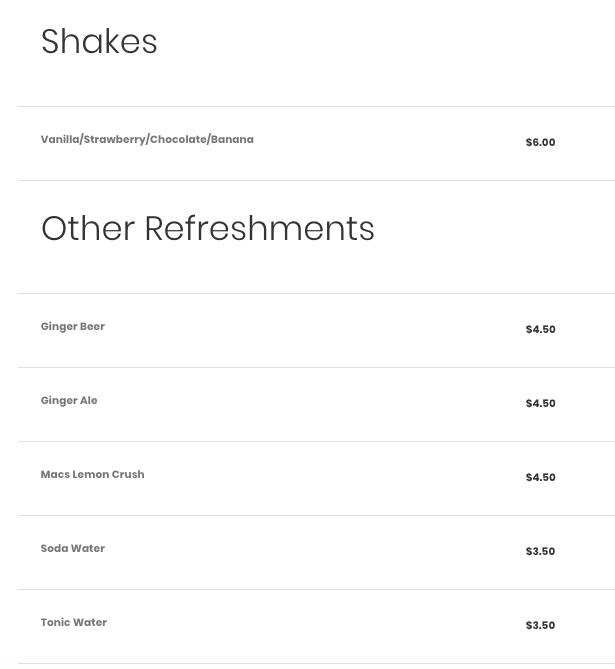
Task: Click the price next to Ginger Beer
Action: tap(540, 330)
